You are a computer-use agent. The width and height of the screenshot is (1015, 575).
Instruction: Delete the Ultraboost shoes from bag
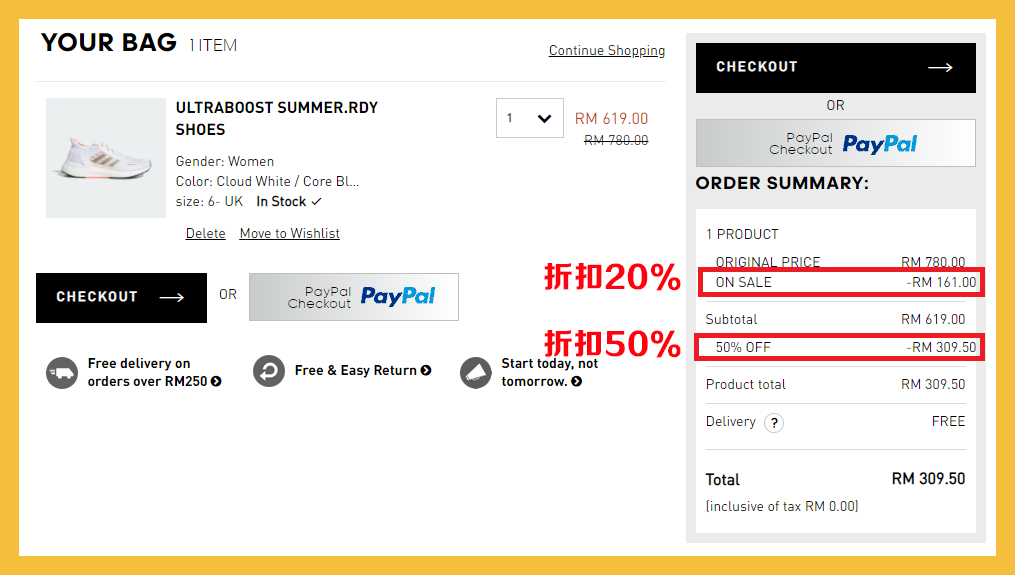click(x=205, y=234)
